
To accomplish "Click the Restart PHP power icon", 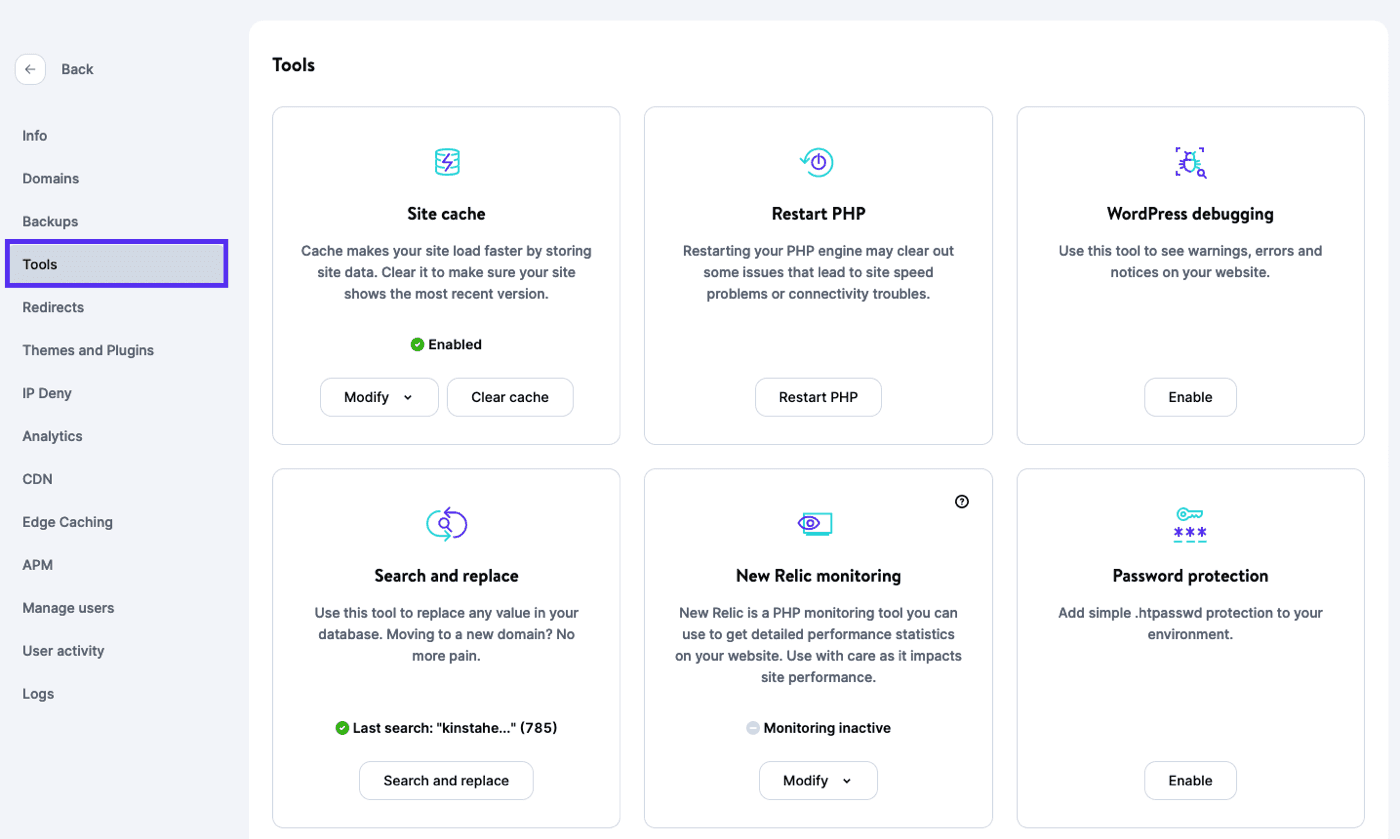I will [817, 162].
